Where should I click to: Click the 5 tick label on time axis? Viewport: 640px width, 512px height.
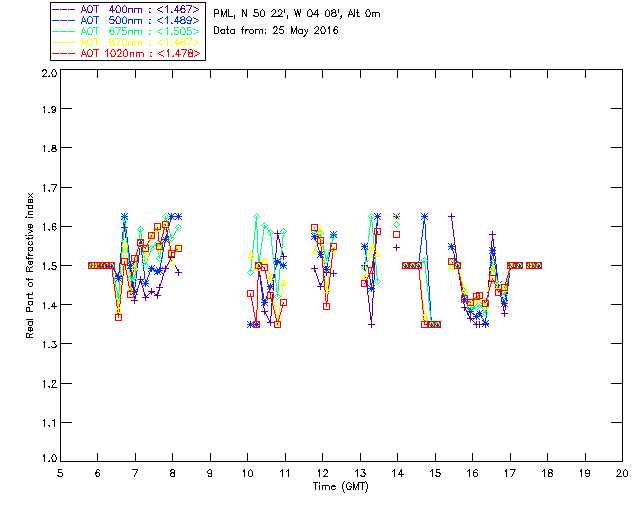(x=60, y=474)
